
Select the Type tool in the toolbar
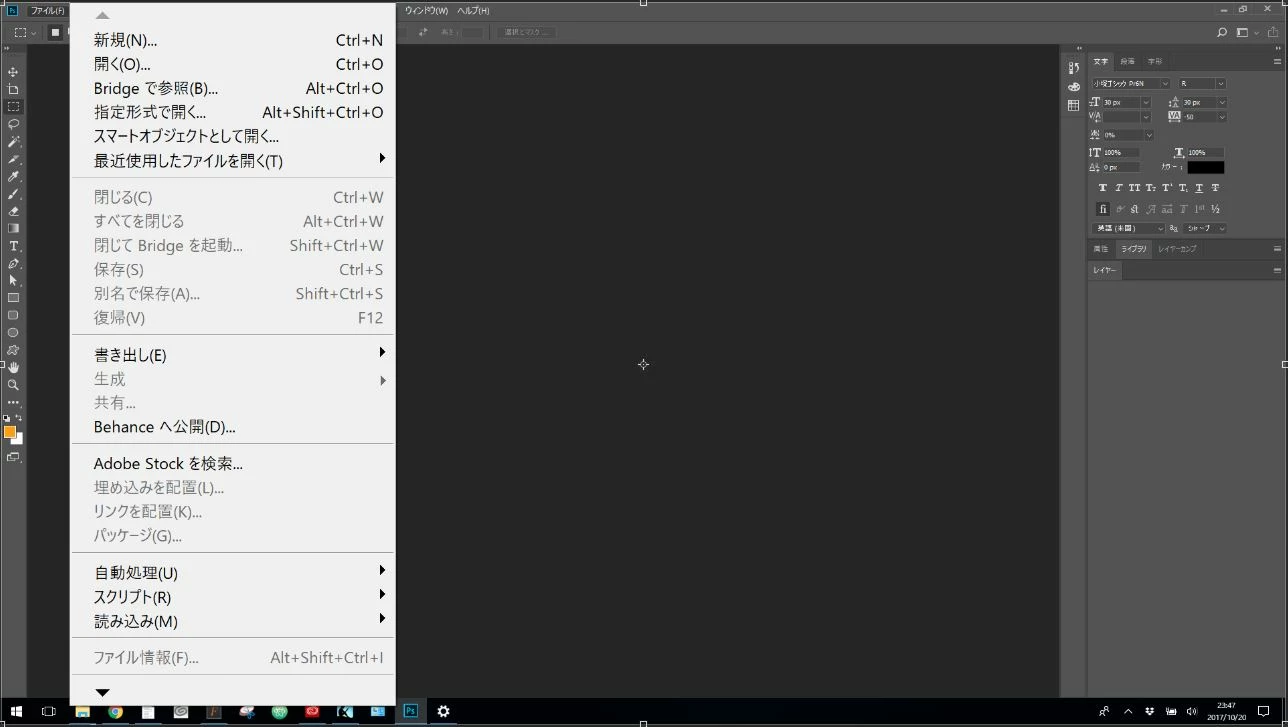13,246
